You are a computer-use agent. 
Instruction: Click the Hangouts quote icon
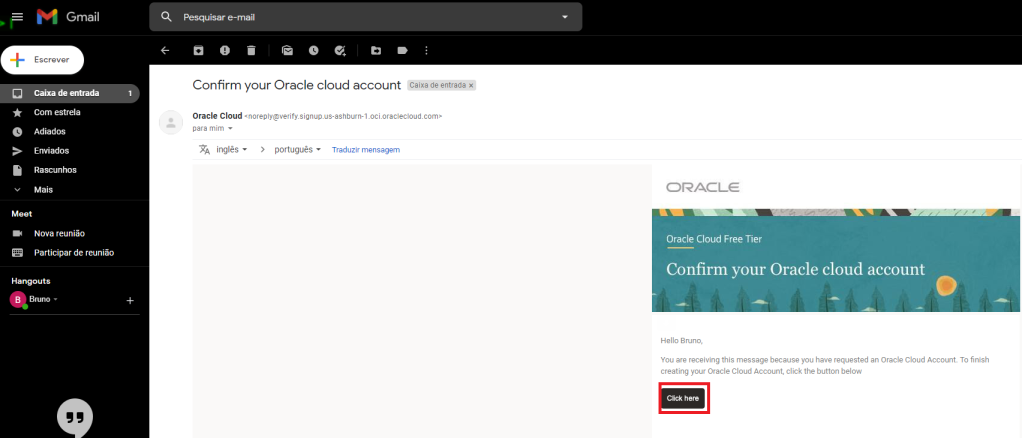tap(75, 417)
